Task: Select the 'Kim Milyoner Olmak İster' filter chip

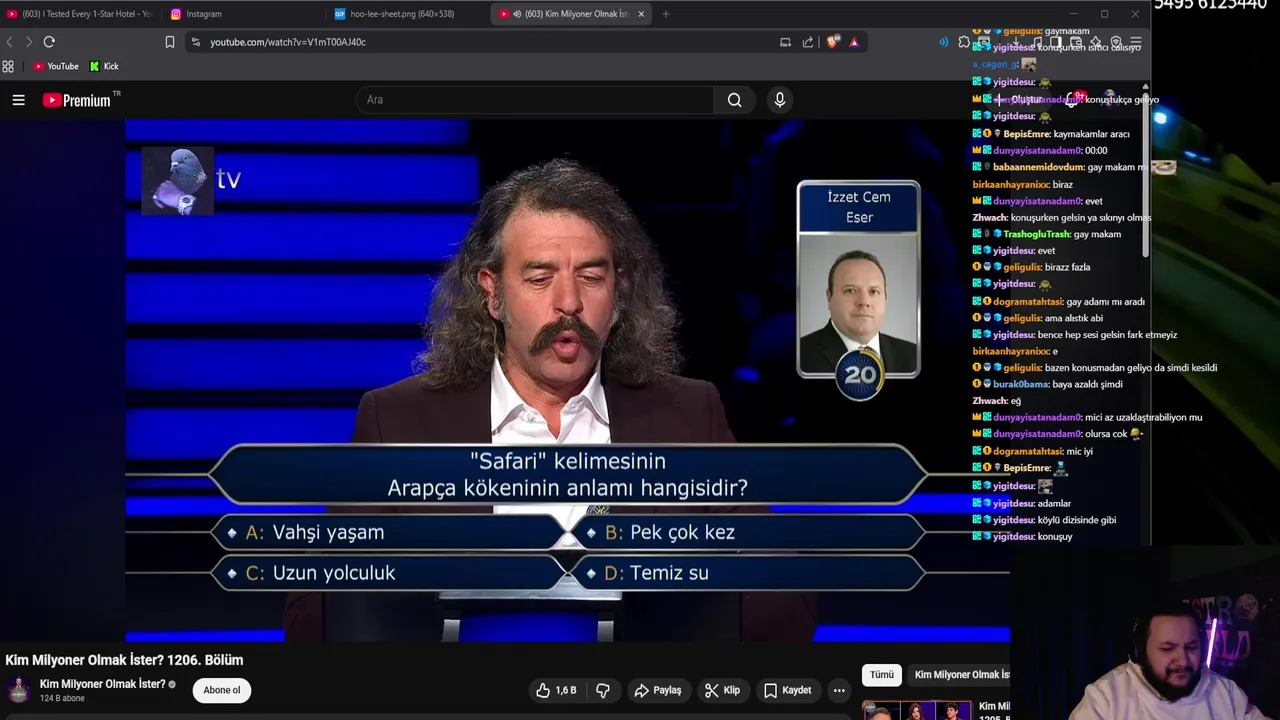Action: click(961, 675)
